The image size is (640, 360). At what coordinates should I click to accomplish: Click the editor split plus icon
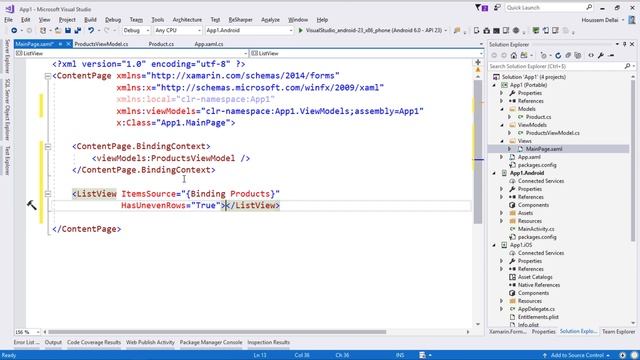pos(478,62)
